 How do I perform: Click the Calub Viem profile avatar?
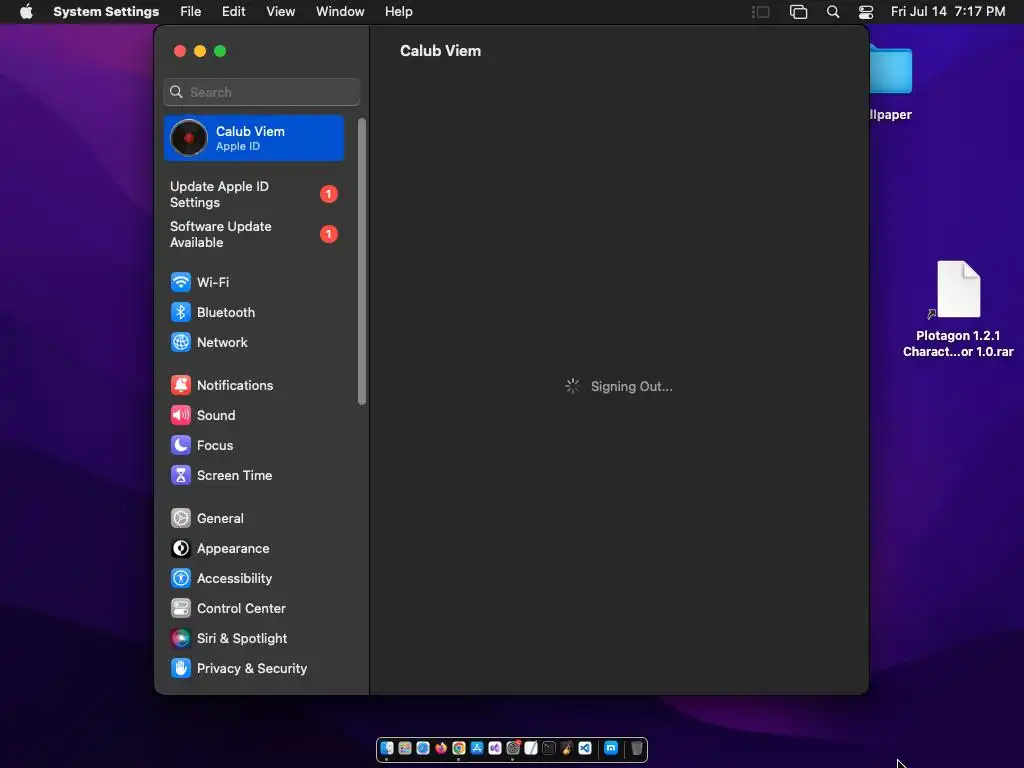tap(189, 138)
